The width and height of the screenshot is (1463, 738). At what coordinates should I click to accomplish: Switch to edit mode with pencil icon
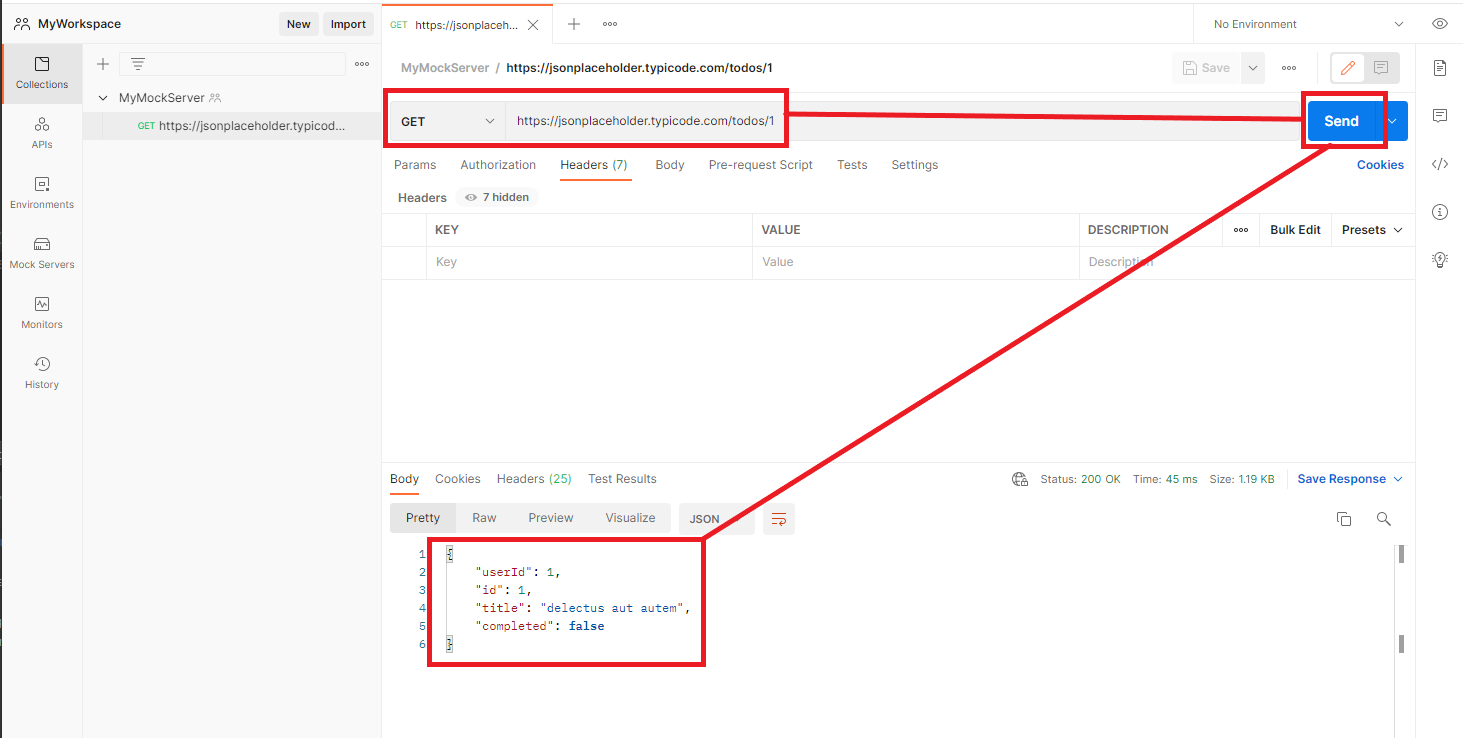(x=1348, y=68)
